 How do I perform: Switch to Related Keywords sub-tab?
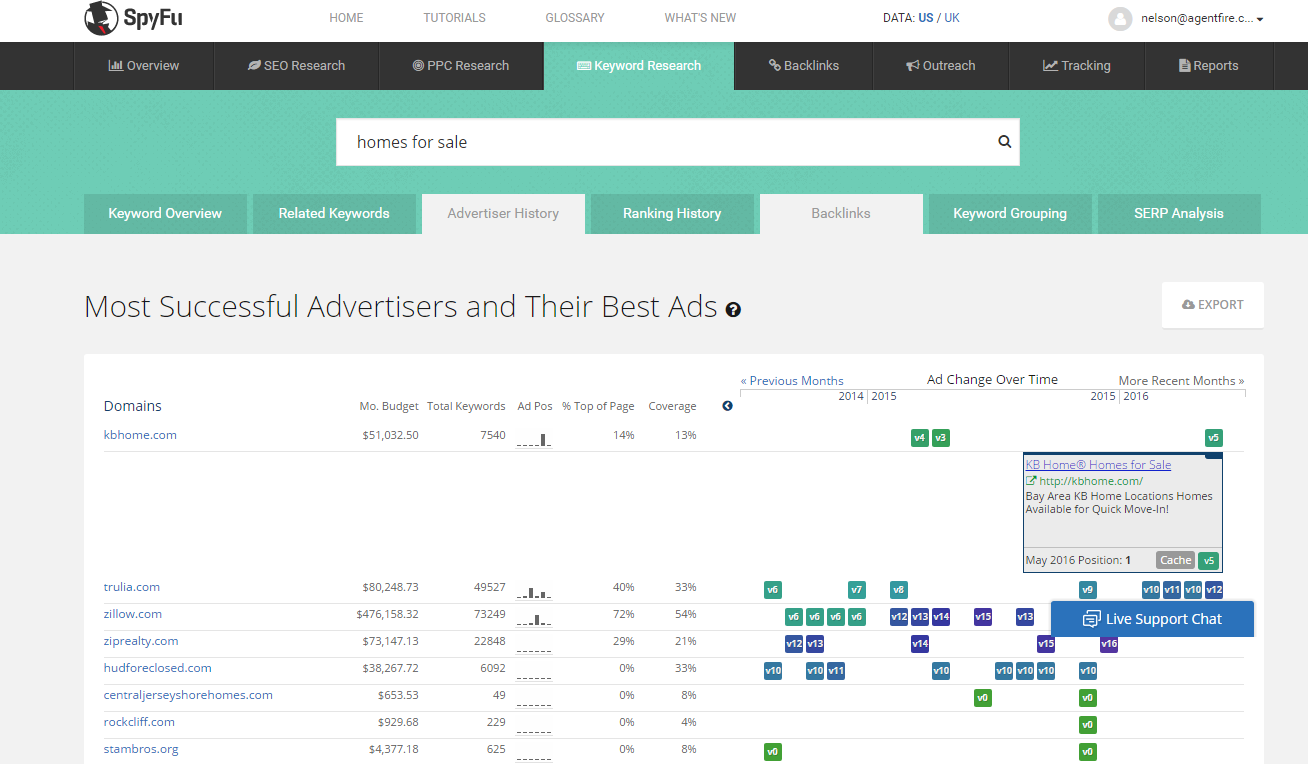point(334,213)
